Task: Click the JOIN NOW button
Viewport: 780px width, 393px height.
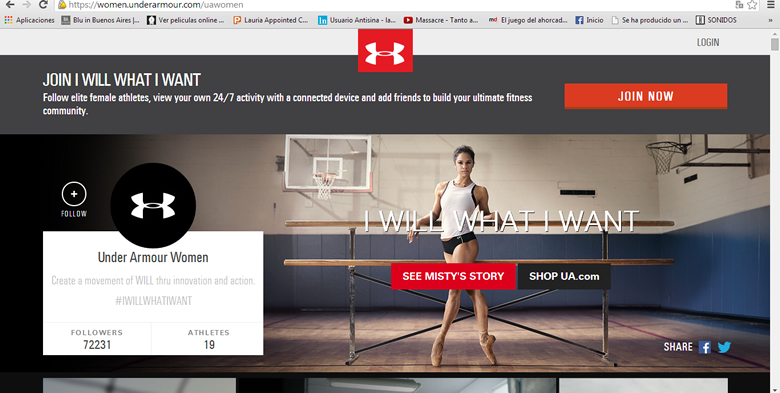Action: [646, 96]
